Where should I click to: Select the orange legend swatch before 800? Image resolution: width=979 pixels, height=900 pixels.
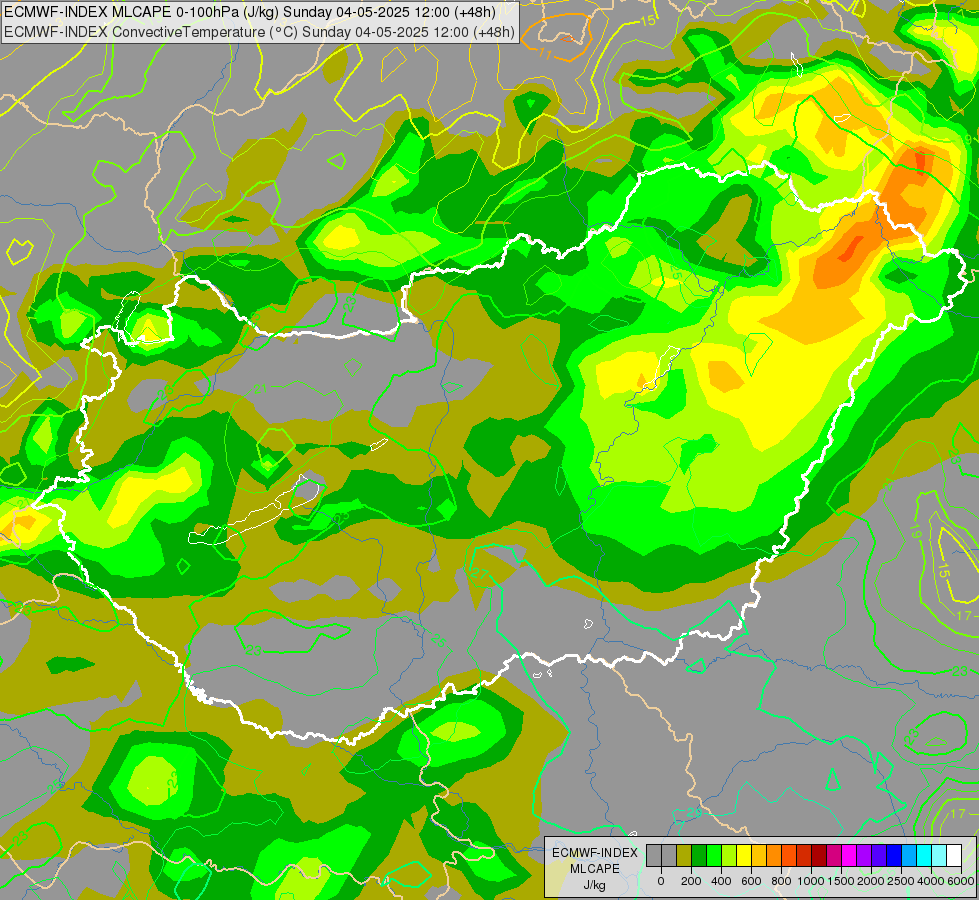(774, 855)
